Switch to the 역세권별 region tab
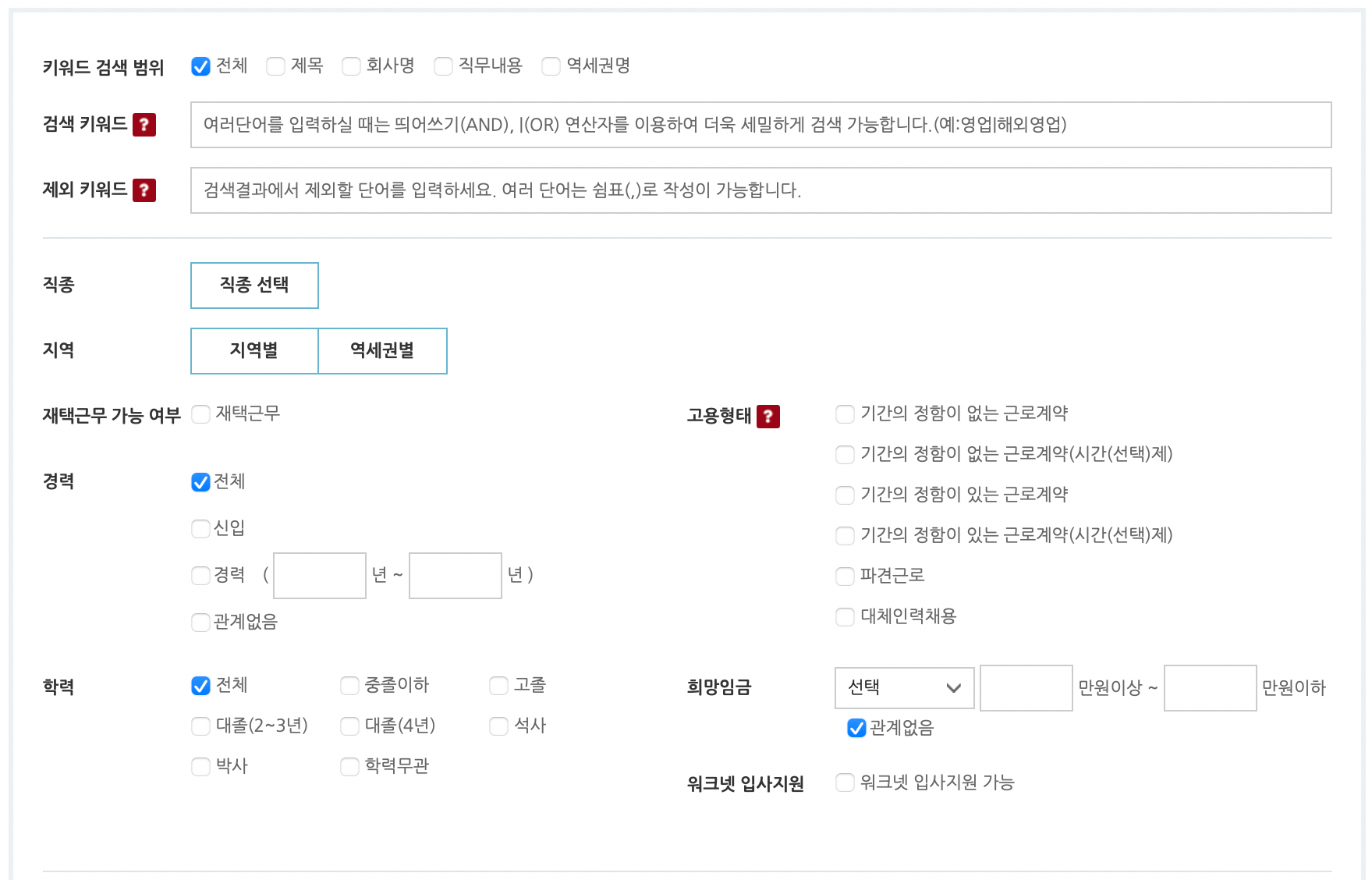Image resolution: width=1372 pixels, height=880 pixels. click(x=382, y=351)
